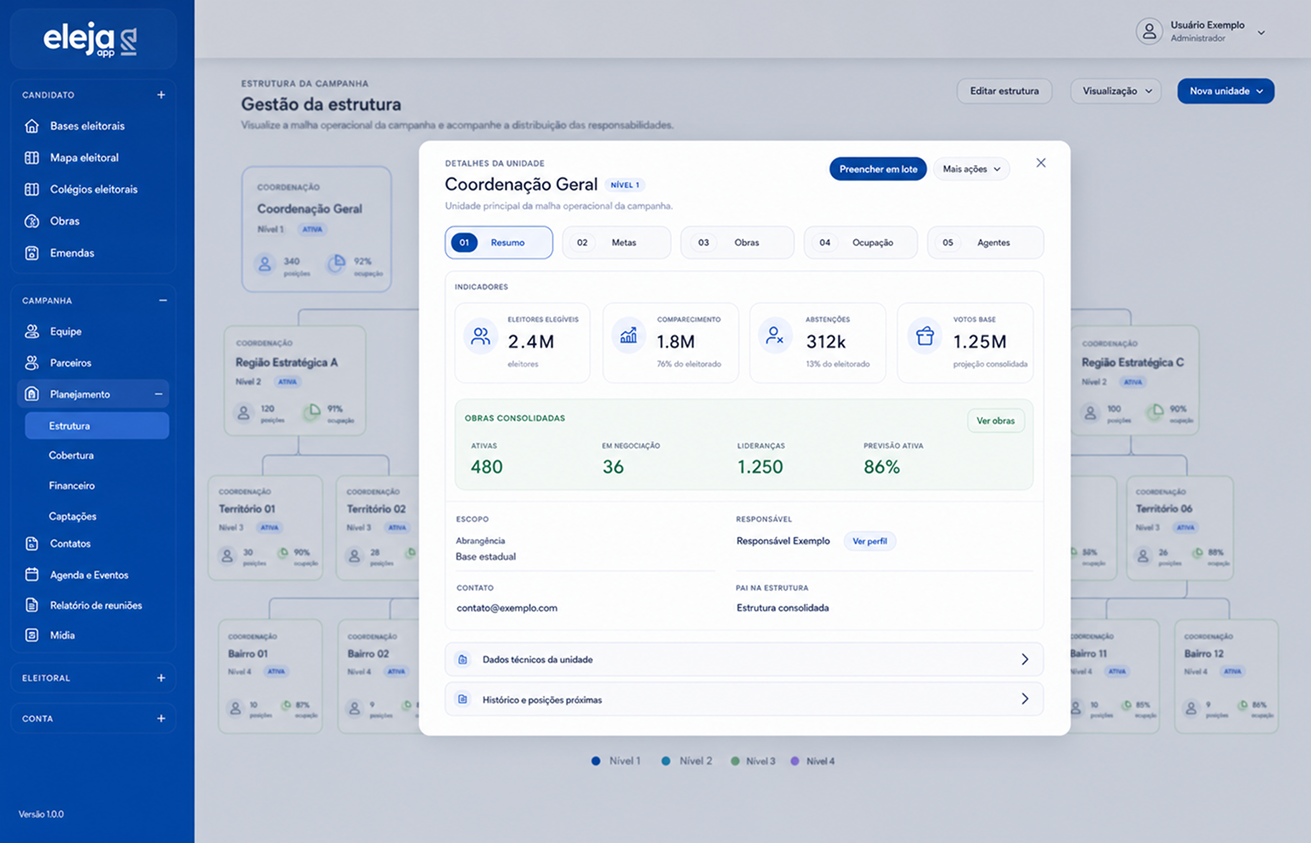
Task: Click the Mapa eleitoral sidebar icon
Action: [32, 158]
